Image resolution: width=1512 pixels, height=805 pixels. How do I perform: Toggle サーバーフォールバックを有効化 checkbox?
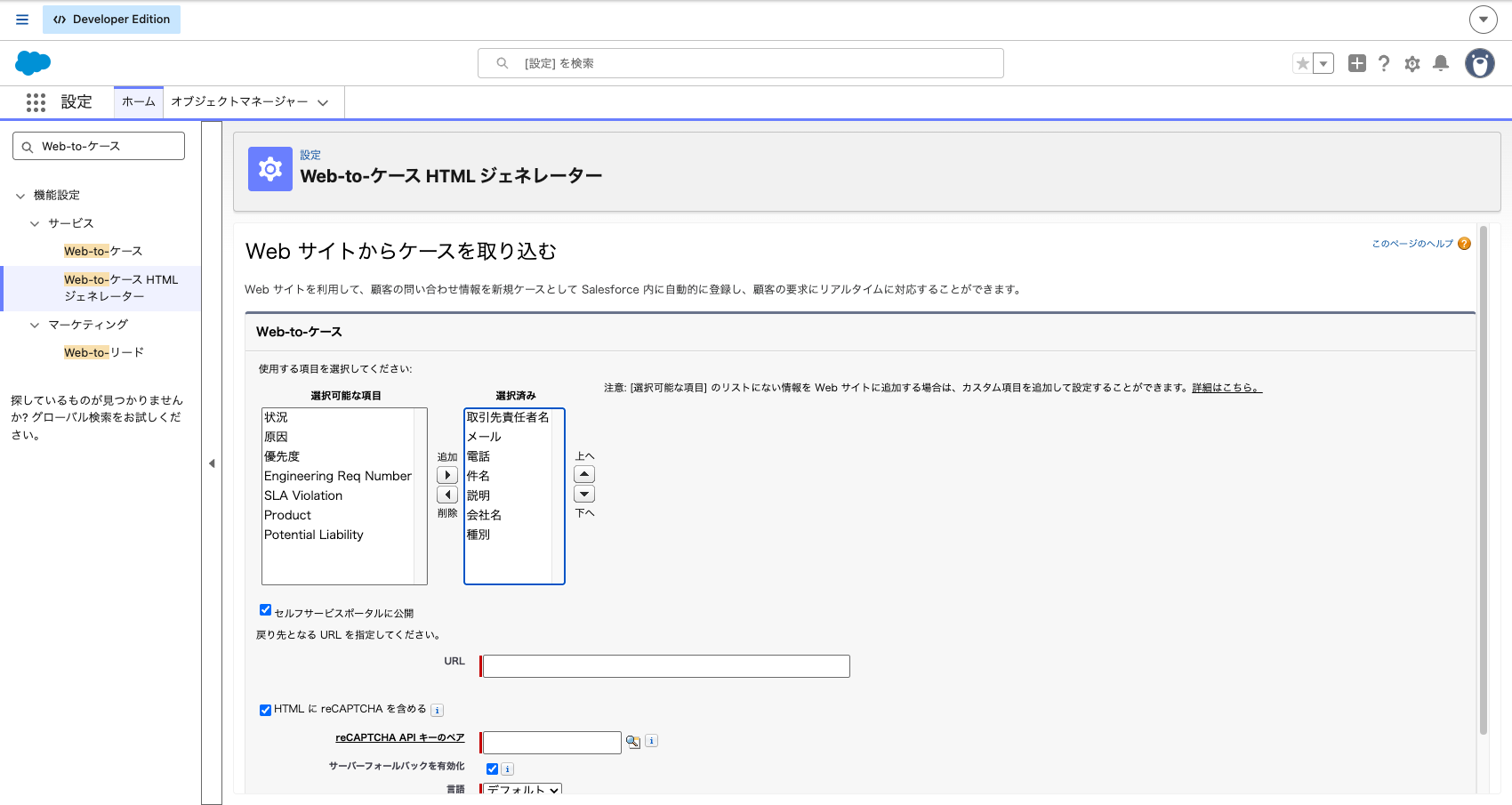492,769
